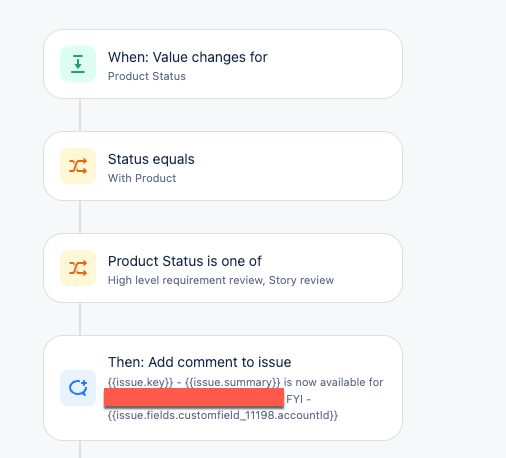The height and width of the screenshot is (458, 506).
Task: Click 'High level requirement review, Story review' values
Action: pyautogui.click(x=221, y=280)
